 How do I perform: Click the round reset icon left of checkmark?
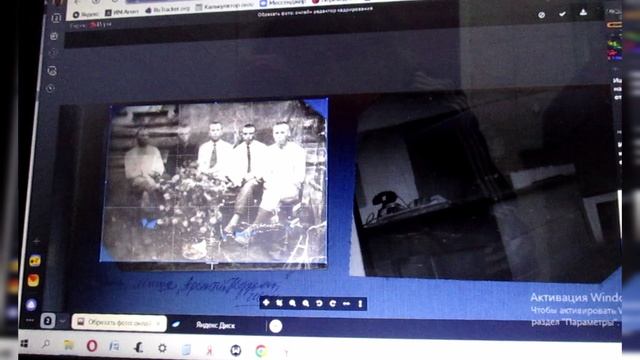click(542, 15)
